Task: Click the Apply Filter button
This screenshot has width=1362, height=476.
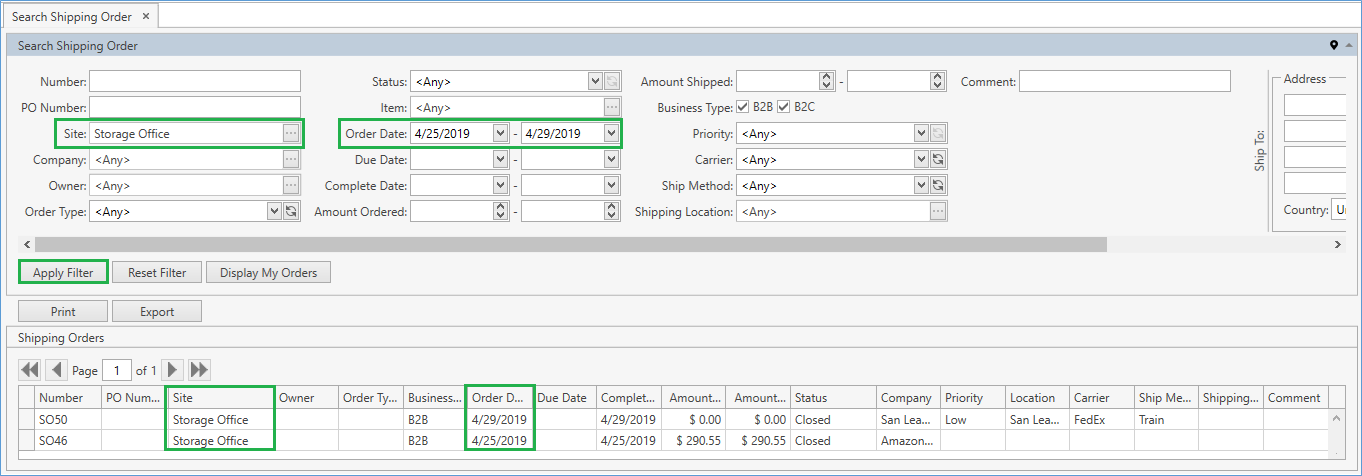Action: pos(63,273)
